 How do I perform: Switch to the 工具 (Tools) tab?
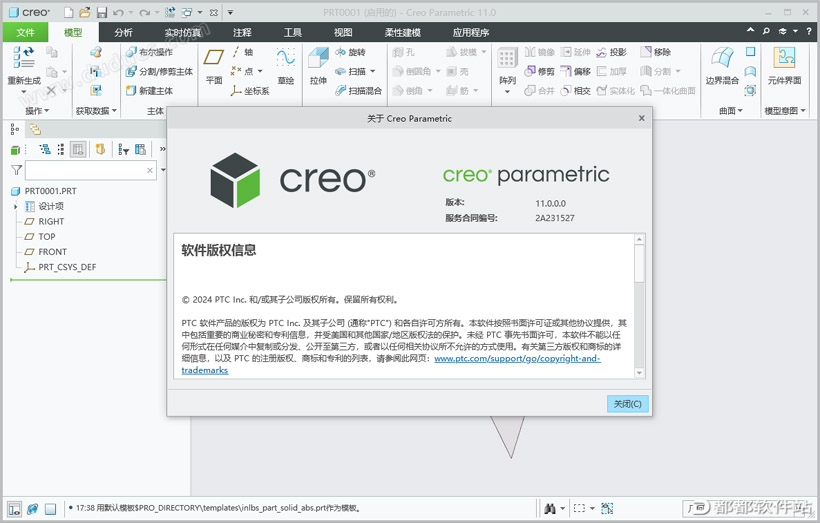[x=292, y=32]
